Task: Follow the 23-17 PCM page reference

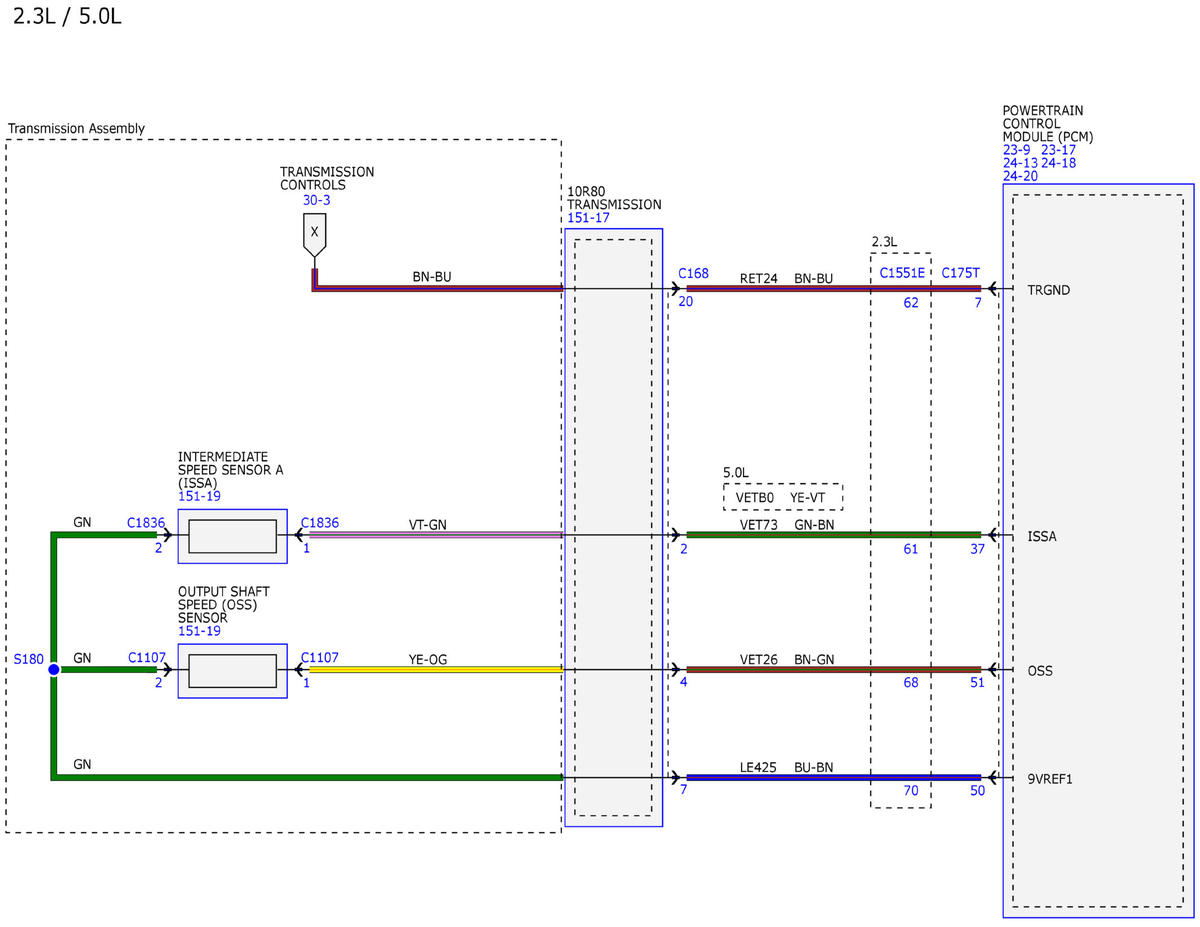Action: 1058,150
